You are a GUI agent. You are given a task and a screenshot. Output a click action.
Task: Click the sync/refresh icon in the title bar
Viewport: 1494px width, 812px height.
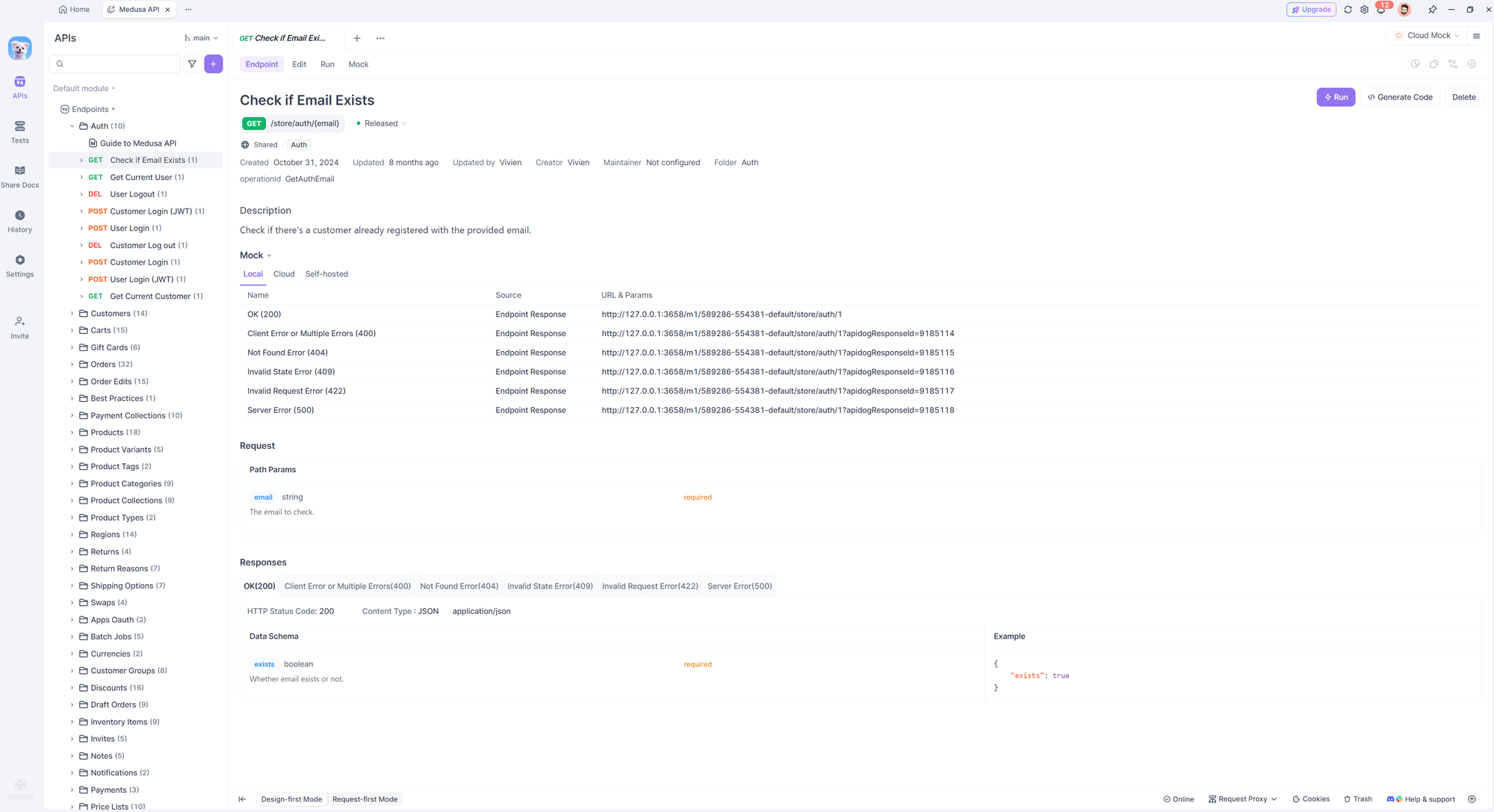click(x=1347, y=9)
